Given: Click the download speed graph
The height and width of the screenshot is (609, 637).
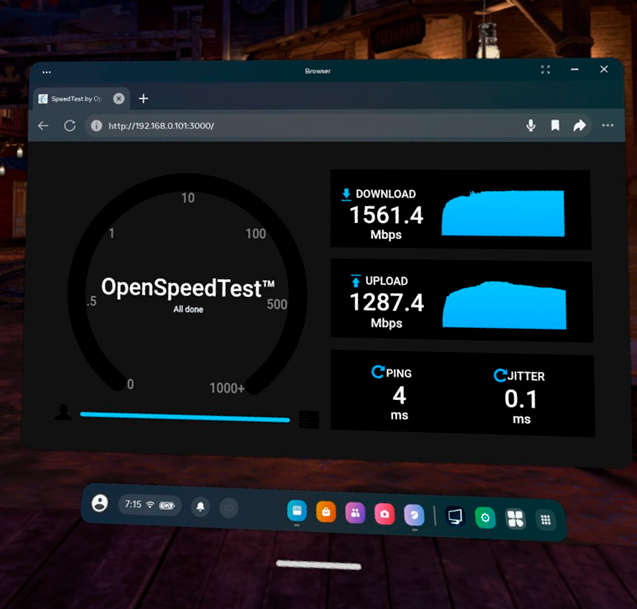Looking at the screenshot, I should click(503, 213).
